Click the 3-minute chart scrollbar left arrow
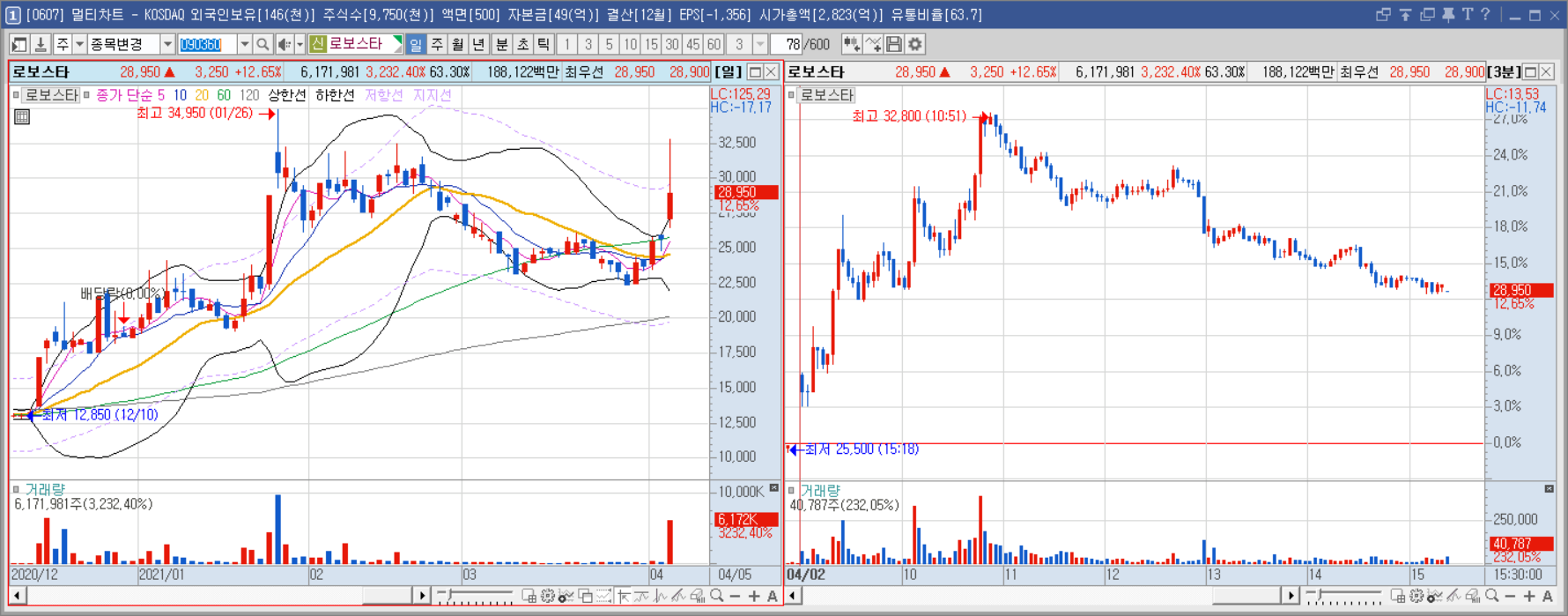The height and width of the screenshot is (616, 1568). pyautogui.click(x=793, y=597)
